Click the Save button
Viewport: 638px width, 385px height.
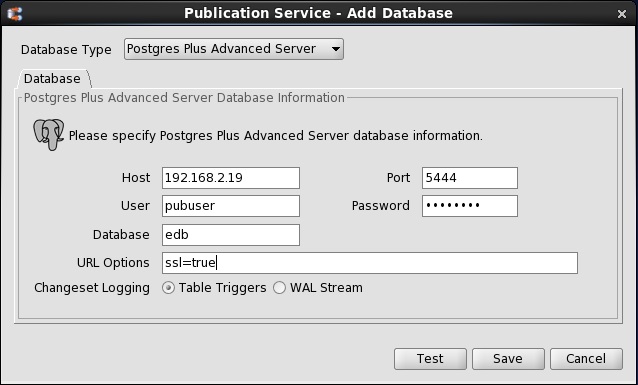(508, 359)
